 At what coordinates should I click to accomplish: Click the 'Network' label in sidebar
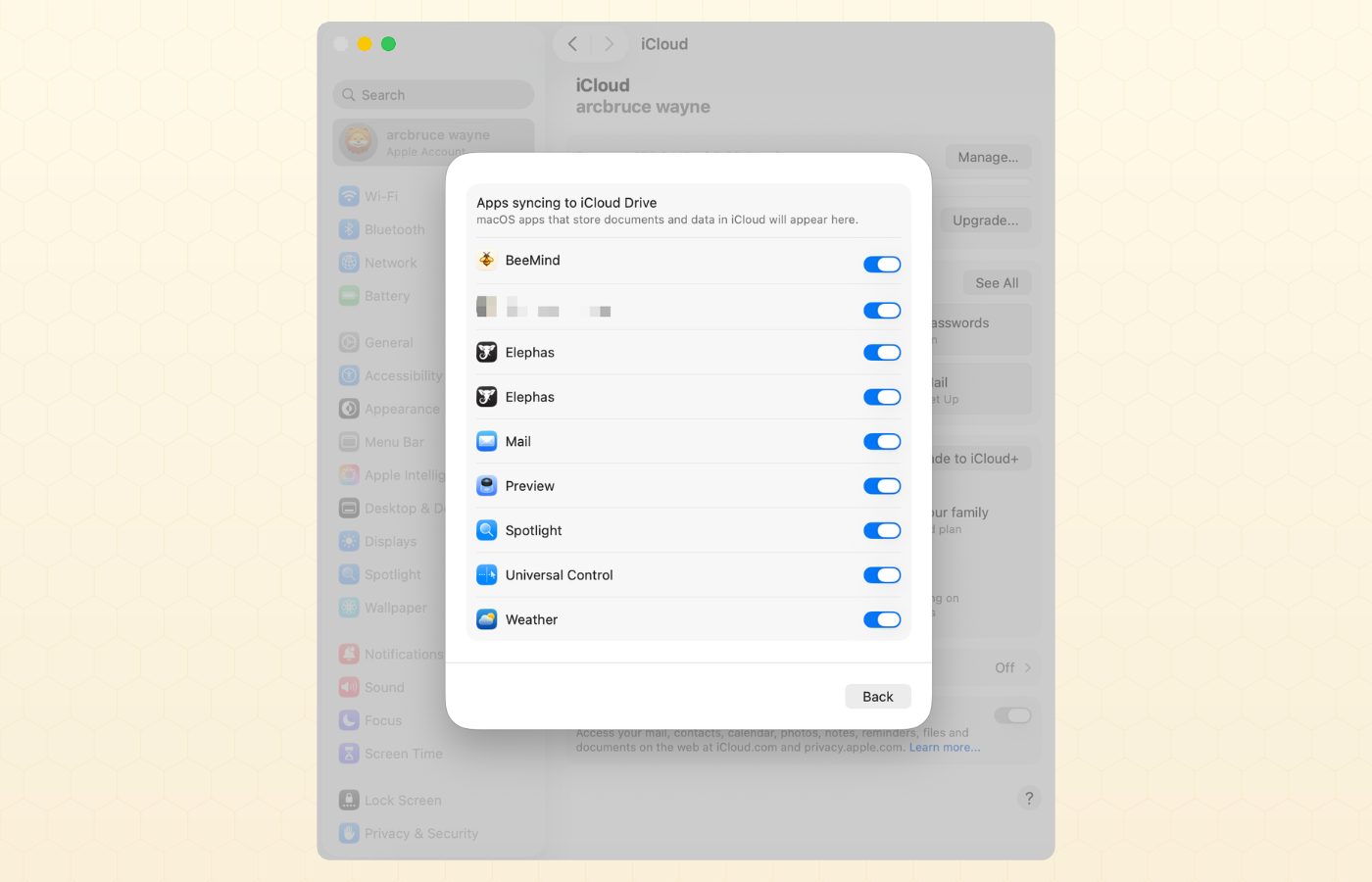tap(391, 263)
